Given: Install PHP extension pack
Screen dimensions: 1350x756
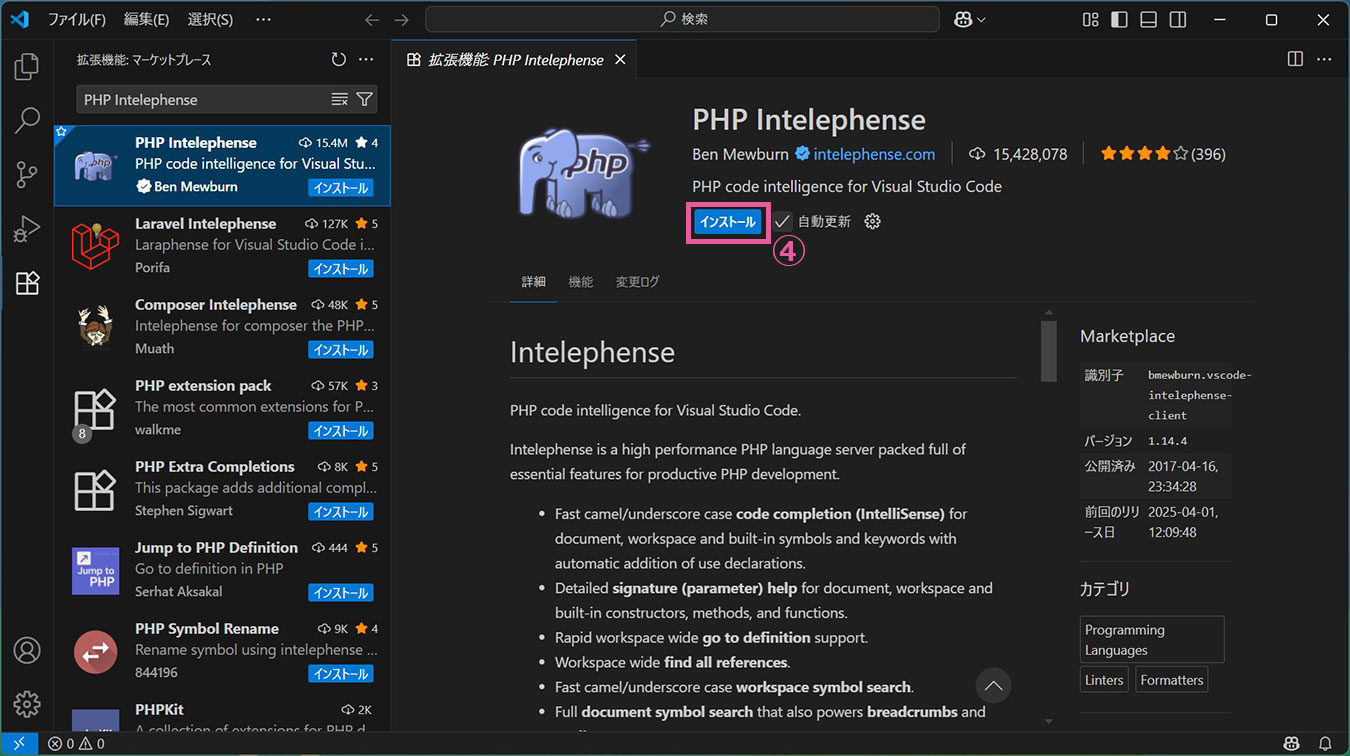Looking at the screenshot, I should click(340, 431).
